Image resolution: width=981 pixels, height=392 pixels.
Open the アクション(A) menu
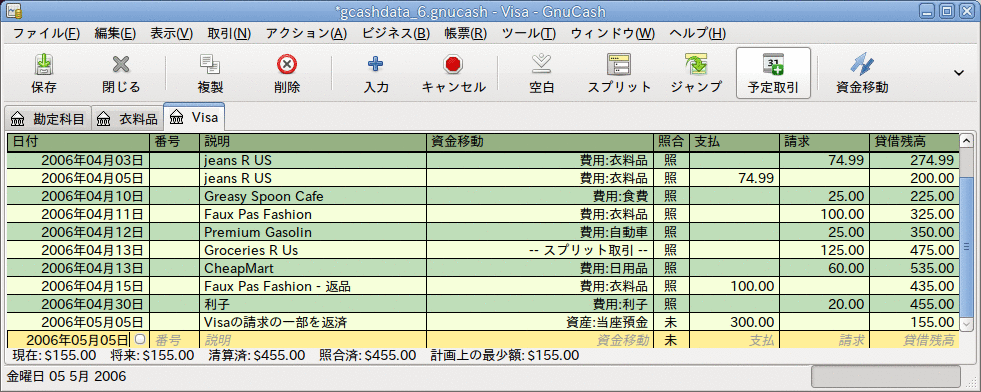(306, 33)
